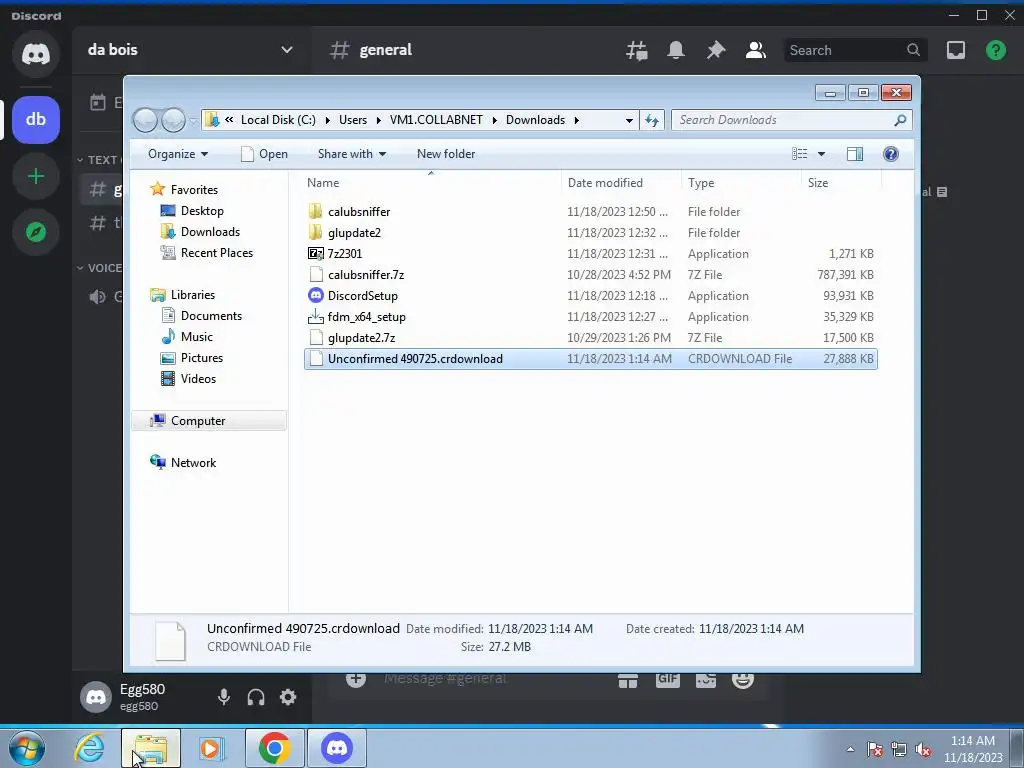Select fdm_x64_setup file
Screen dimensions: 1024x768
pyautogui.click(x=590, y=317)
